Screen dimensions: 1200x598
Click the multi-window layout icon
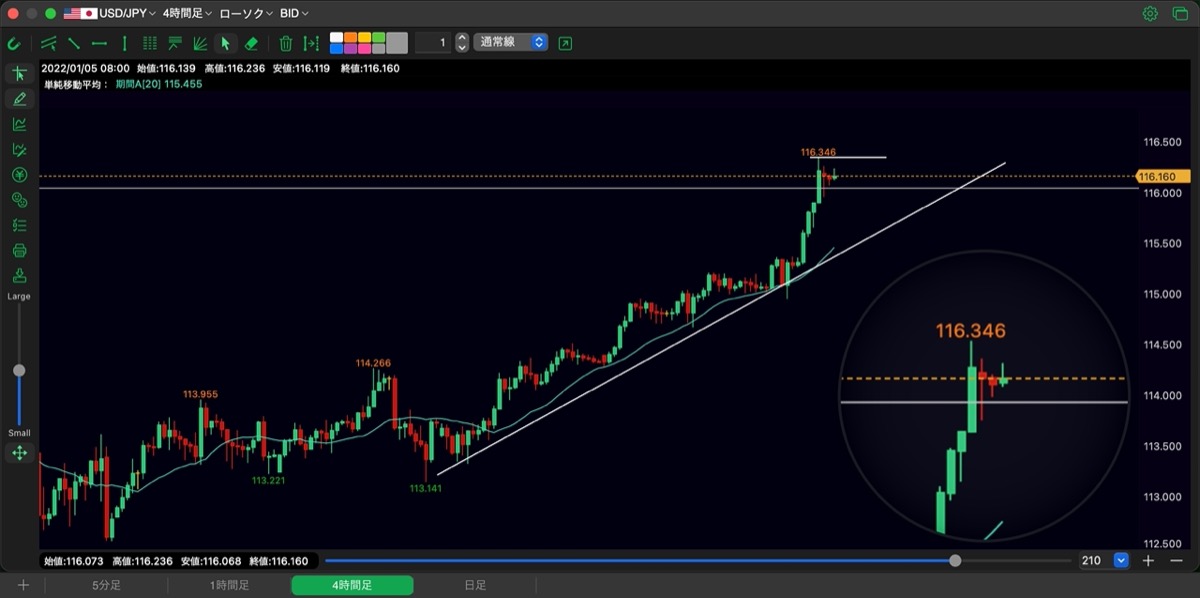click(1180, 14)
